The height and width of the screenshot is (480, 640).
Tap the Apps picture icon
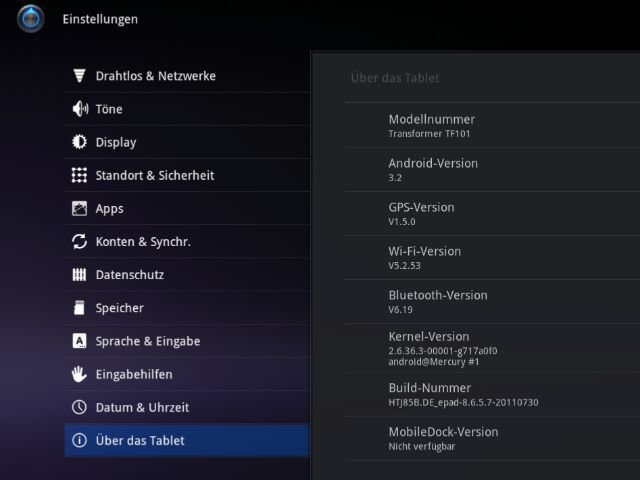79,208
